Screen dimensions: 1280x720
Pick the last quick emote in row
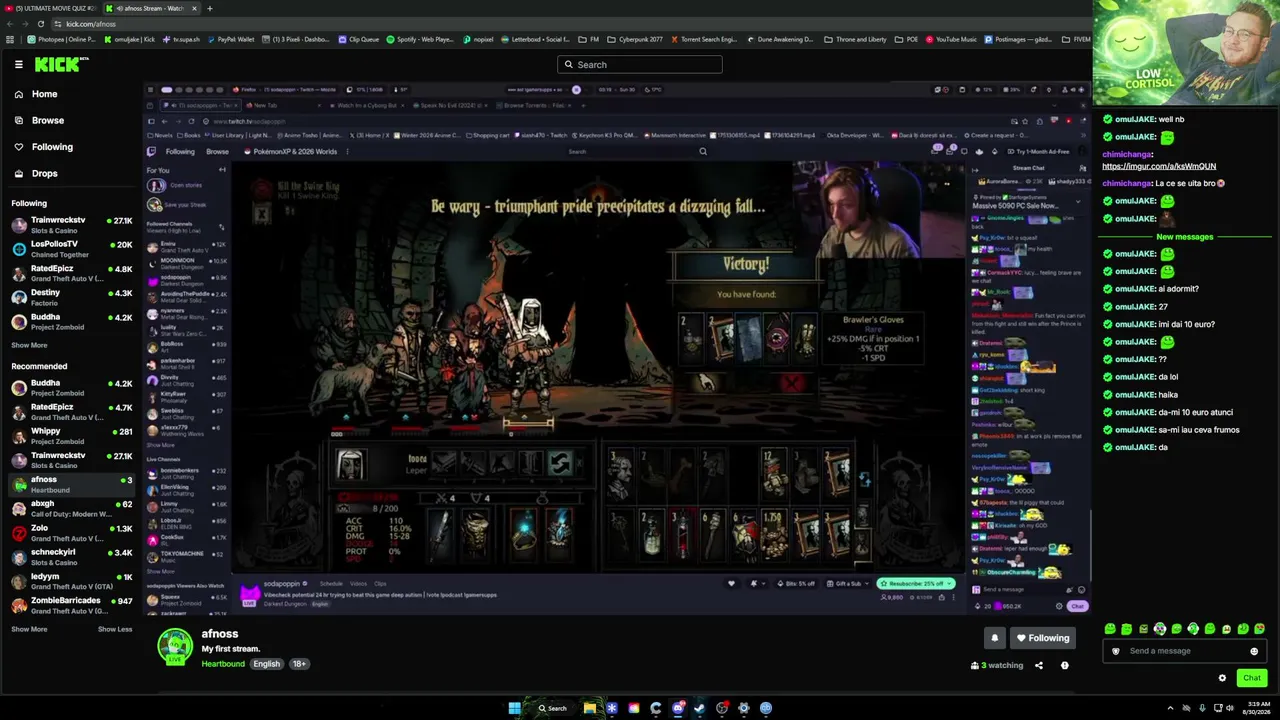(x=1259, y=629)
